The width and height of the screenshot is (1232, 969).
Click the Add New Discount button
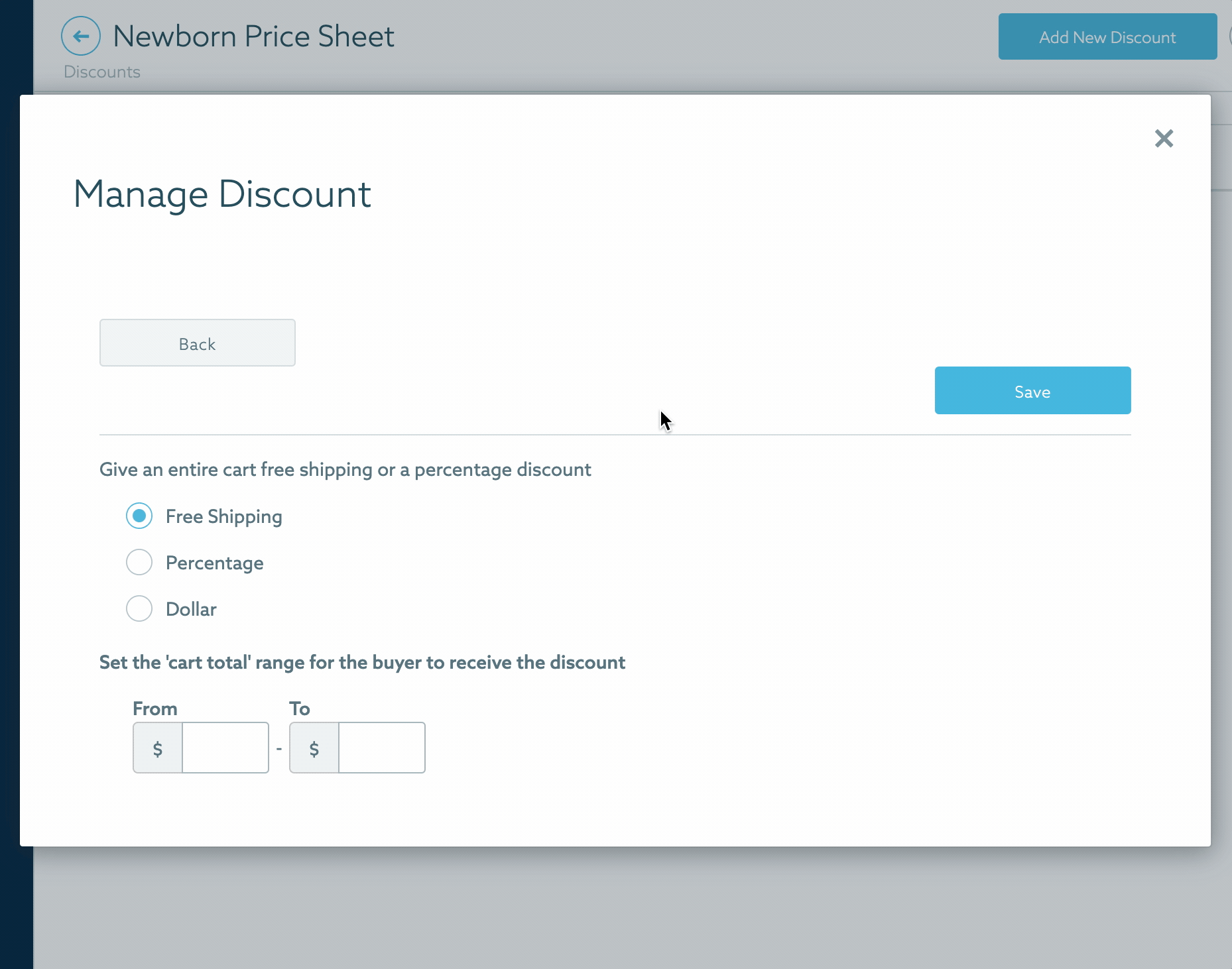point(1107,36)
